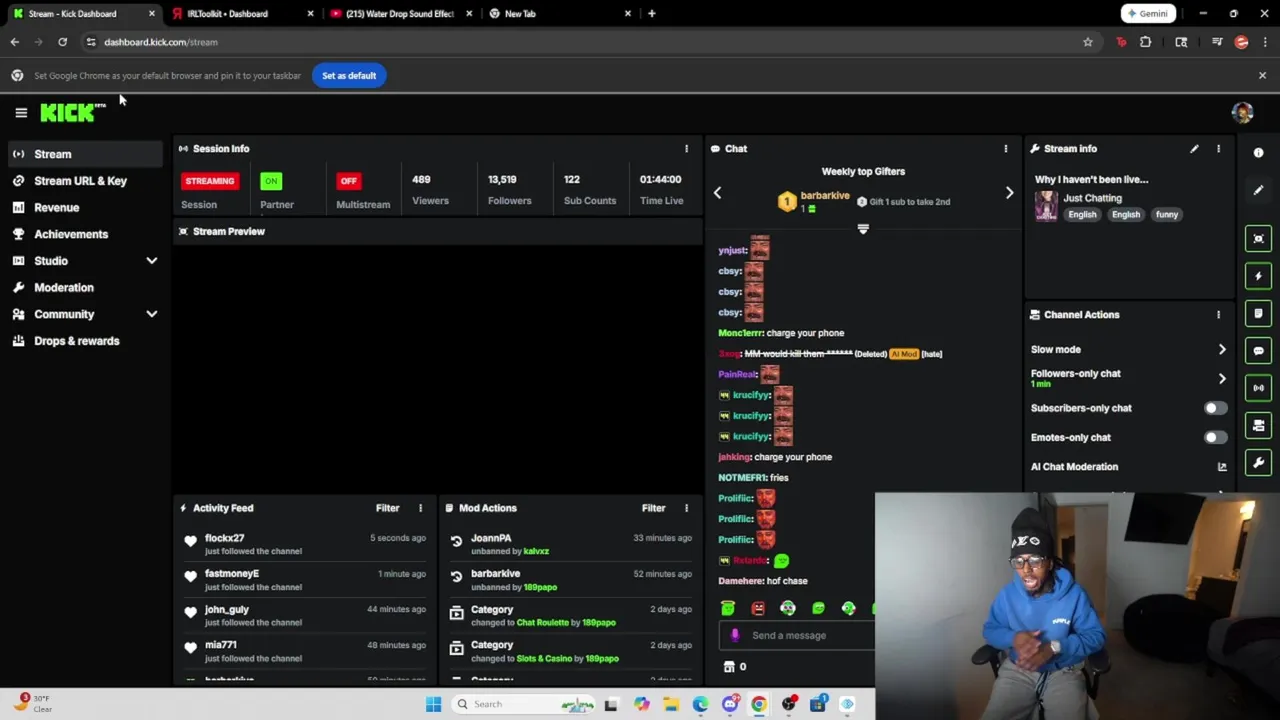Viewport: 1280px width, 720px height.
Task: Click the funny tag
Action: [1167, 215]
